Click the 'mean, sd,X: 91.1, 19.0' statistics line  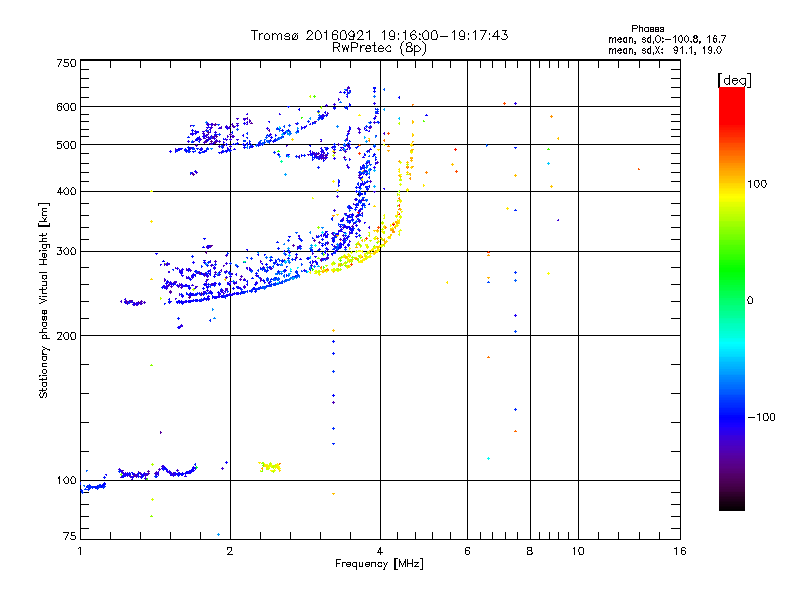click(x=665, y=50)
